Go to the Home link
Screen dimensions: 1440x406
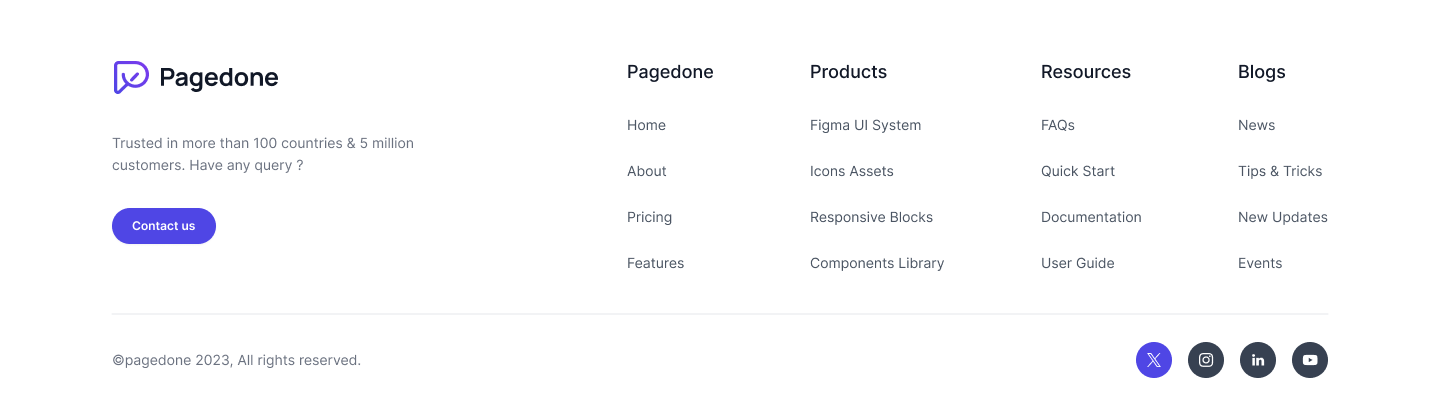[x=646, y=125]
